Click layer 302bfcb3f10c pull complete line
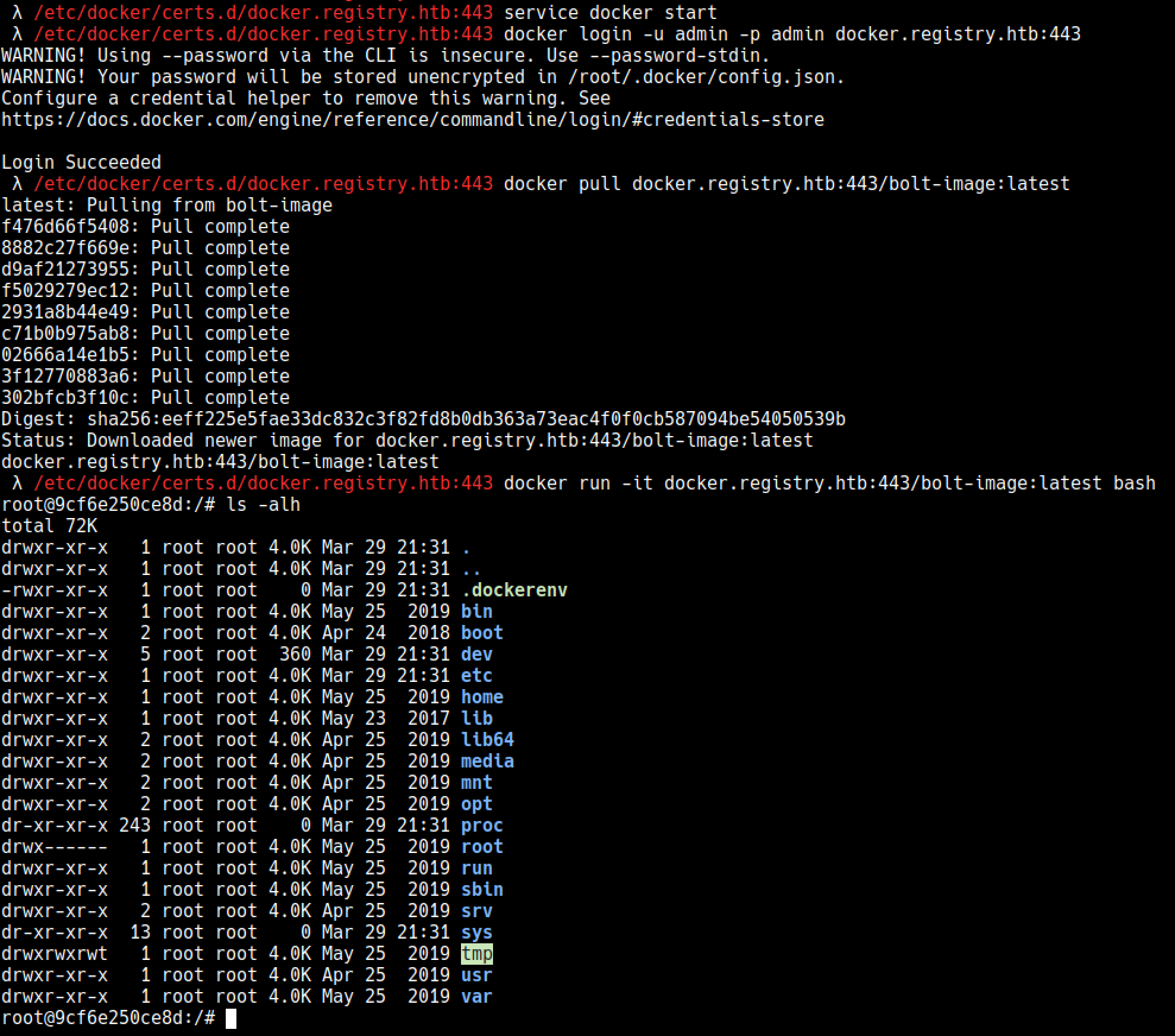The image size is (1175, 1036). pos(146,397)
